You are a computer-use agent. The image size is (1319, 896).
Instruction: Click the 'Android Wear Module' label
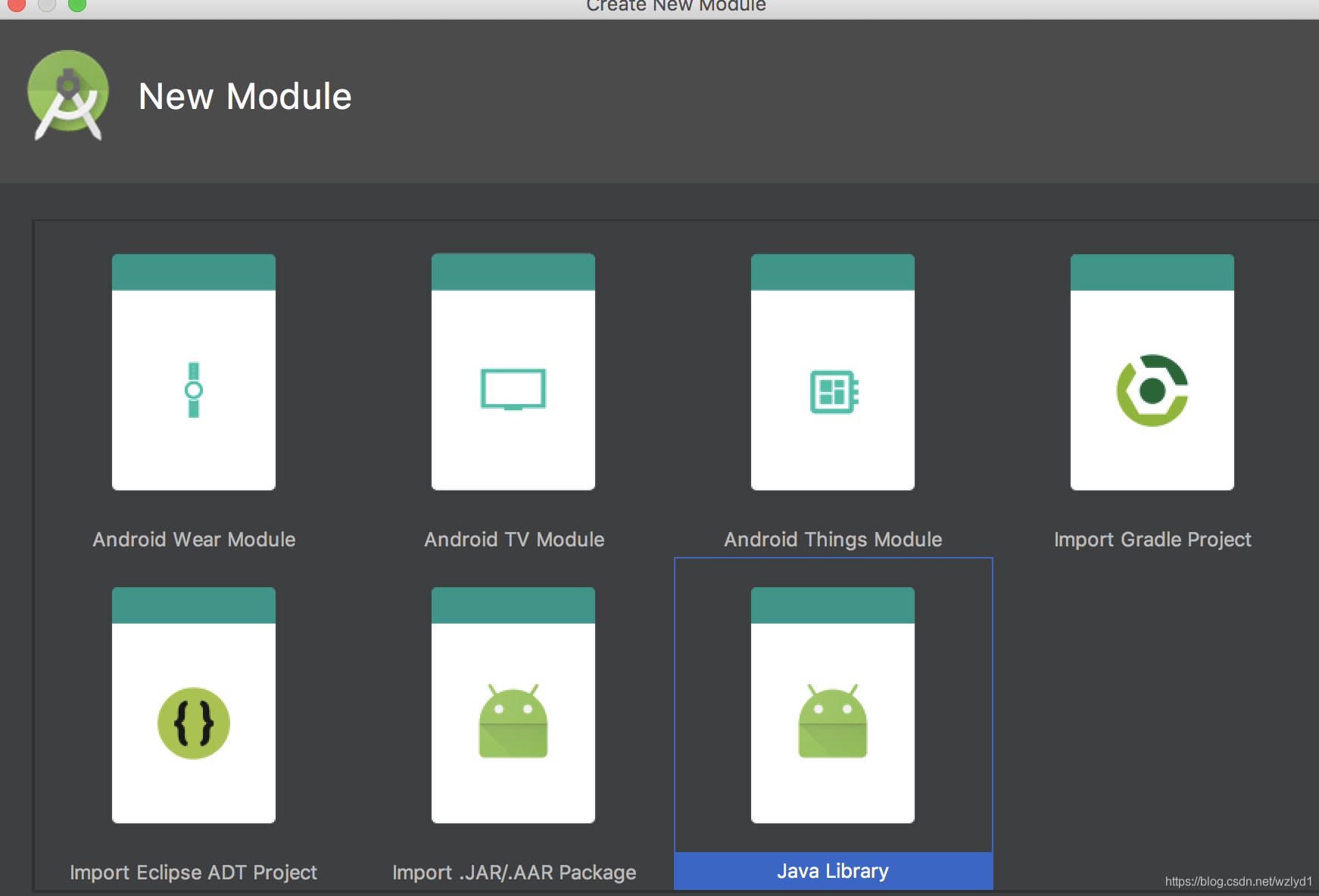click(x=194, y=540)
